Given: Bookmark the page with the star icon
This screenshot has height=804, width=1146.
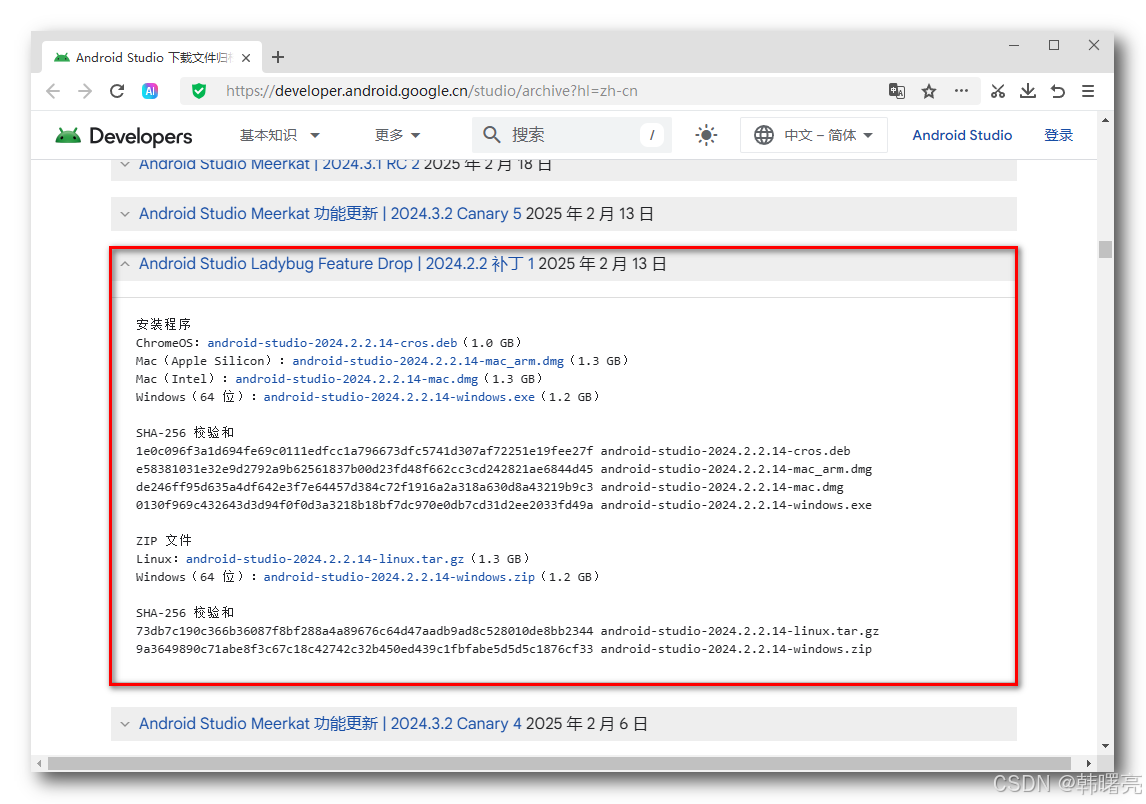Looking at the screenshot, I should pyautogui.click(x=929, y=91).
